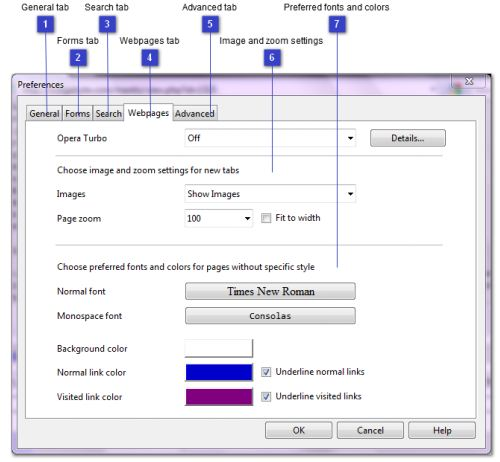Click the numbered callout 3 badge

(x=107, y=24)
